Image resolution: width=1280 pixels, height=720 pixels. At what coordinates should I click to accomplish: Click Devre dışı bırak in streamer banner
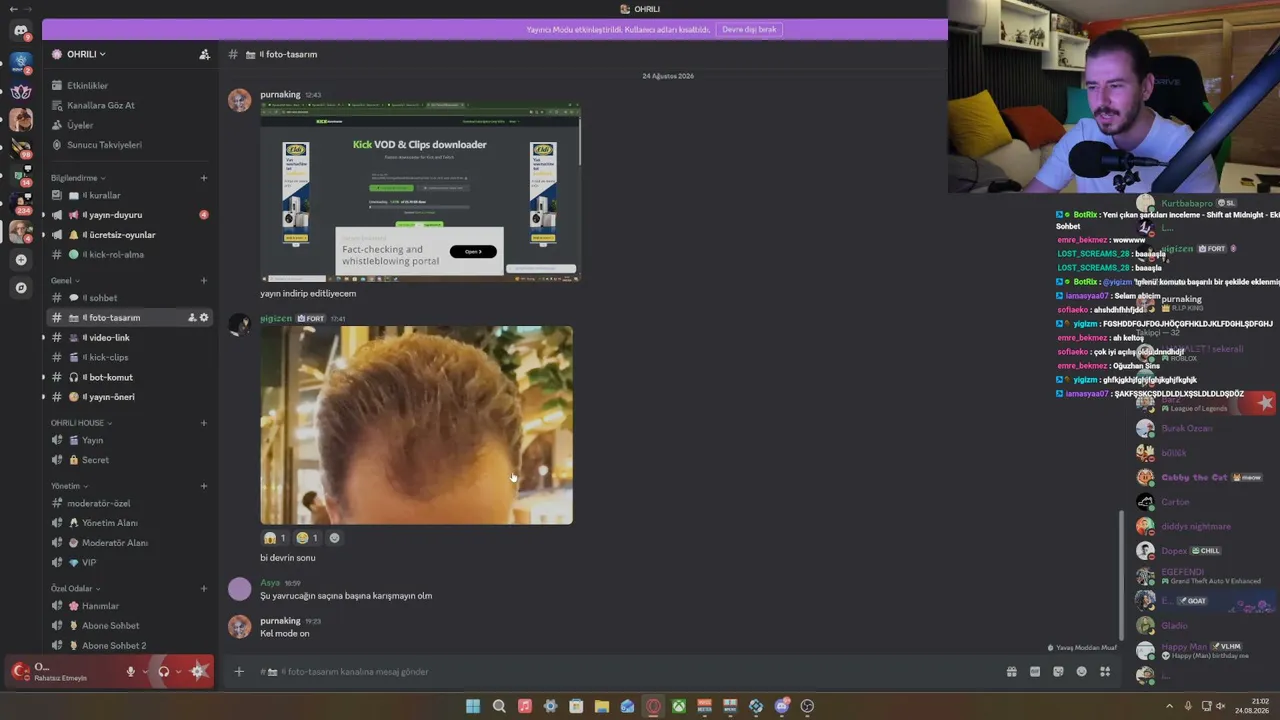click(x=749, y=29)
